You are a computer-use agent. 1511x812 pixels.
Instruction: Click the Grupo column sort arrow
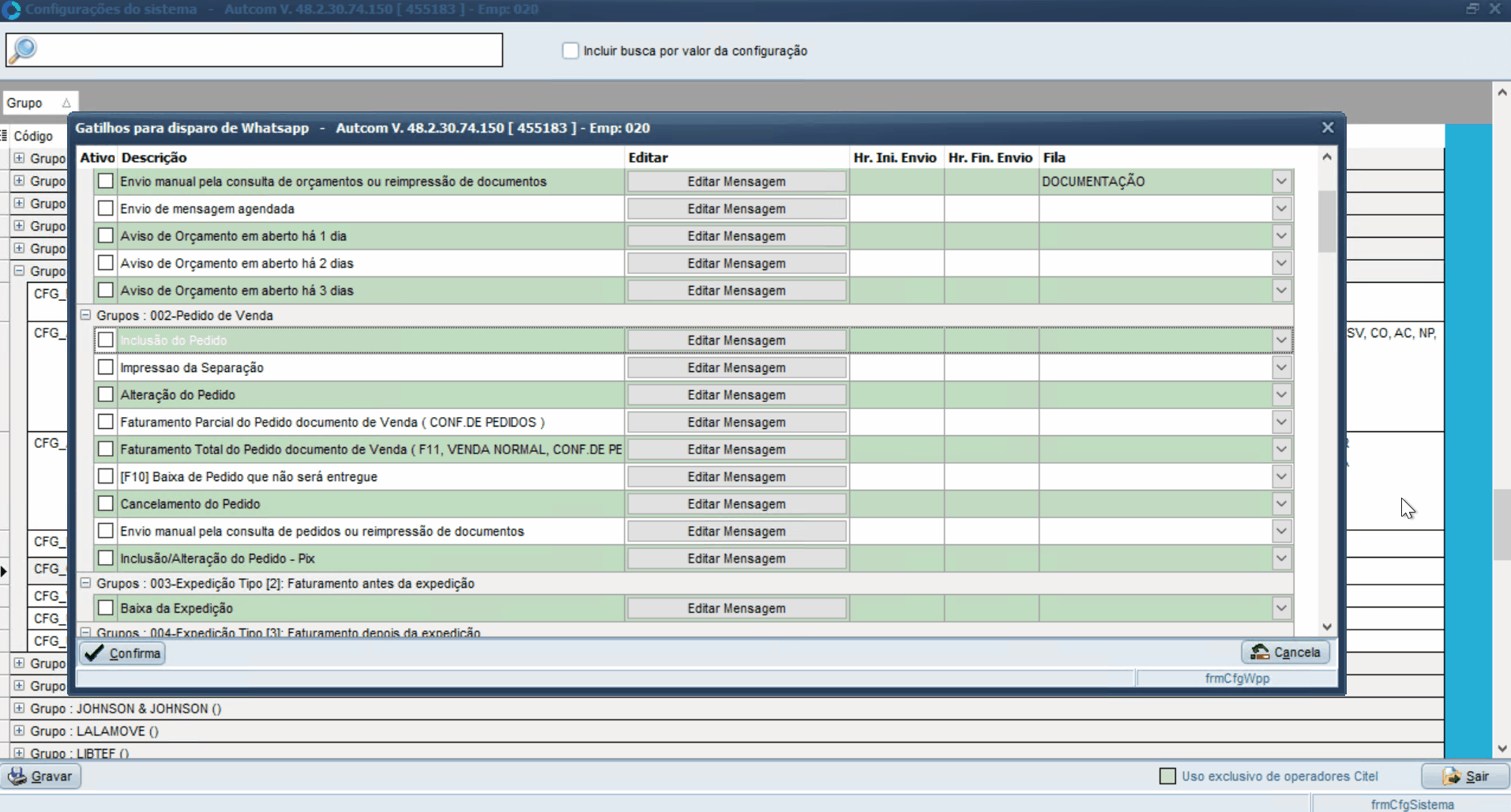tap(66, 103)
